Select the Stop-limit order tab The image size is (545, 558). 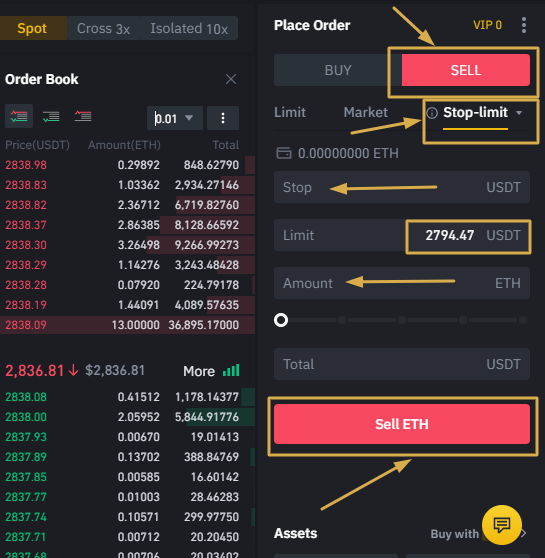click(x=475, y=112)
